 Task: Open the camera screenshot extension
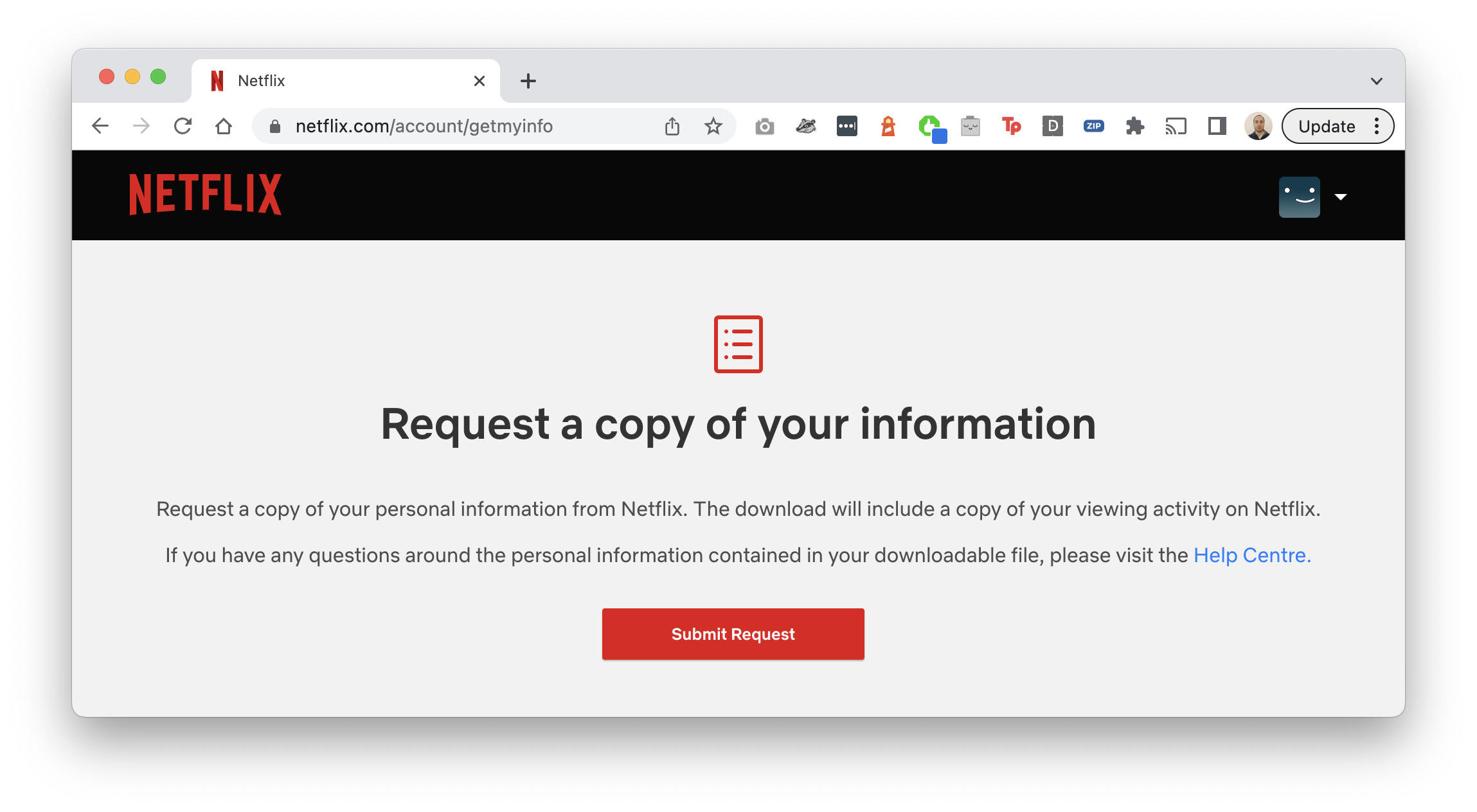coord(765,127)
